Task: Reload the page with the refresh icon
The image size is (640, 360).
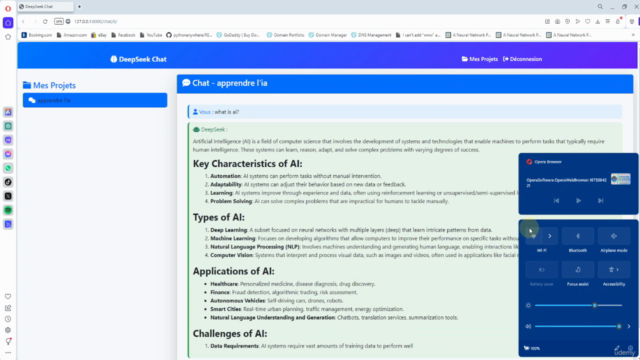Action: (x=45, y=22)
